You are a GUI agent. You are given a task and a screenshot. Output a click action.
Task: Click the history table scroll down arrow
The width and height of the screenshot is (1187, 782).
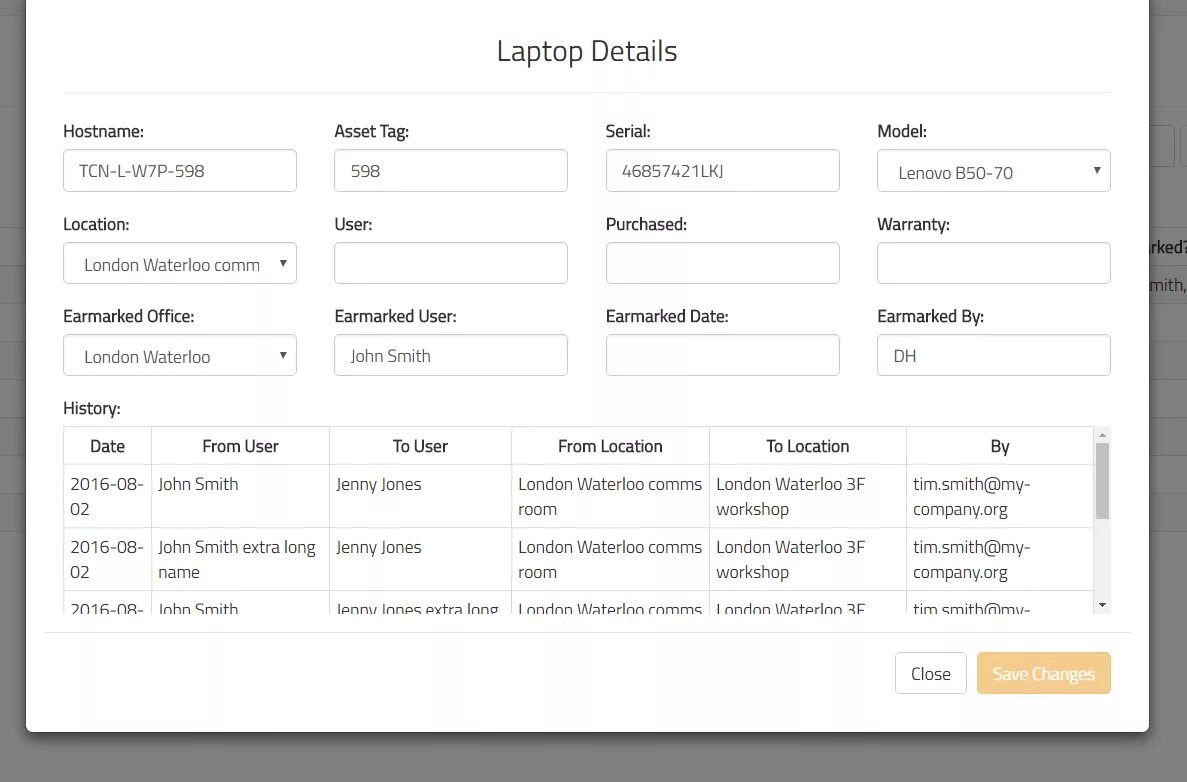coord(1102,605)
